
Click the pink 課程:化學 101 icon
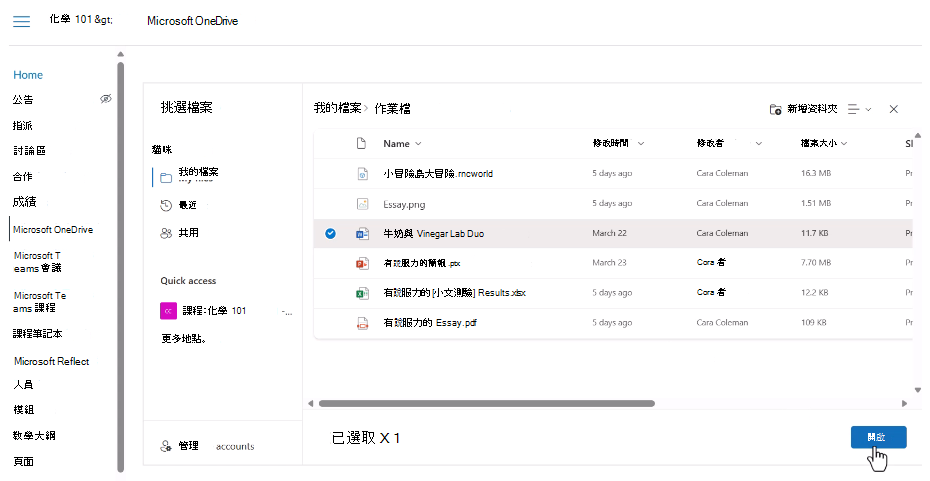point(168,311)
